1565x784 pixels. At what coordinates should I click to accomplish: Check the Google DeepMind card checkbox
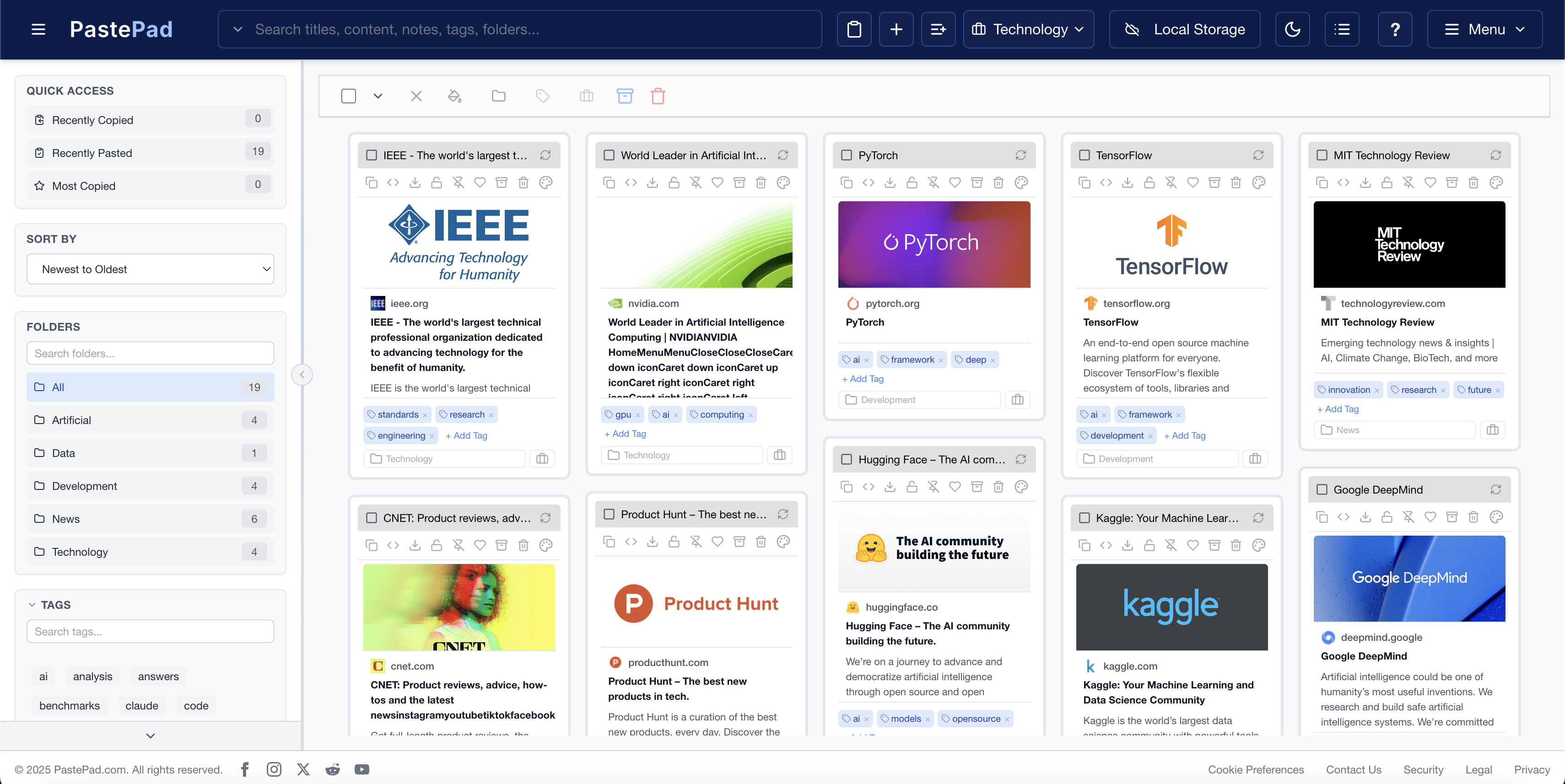(x=1322, y=490)
